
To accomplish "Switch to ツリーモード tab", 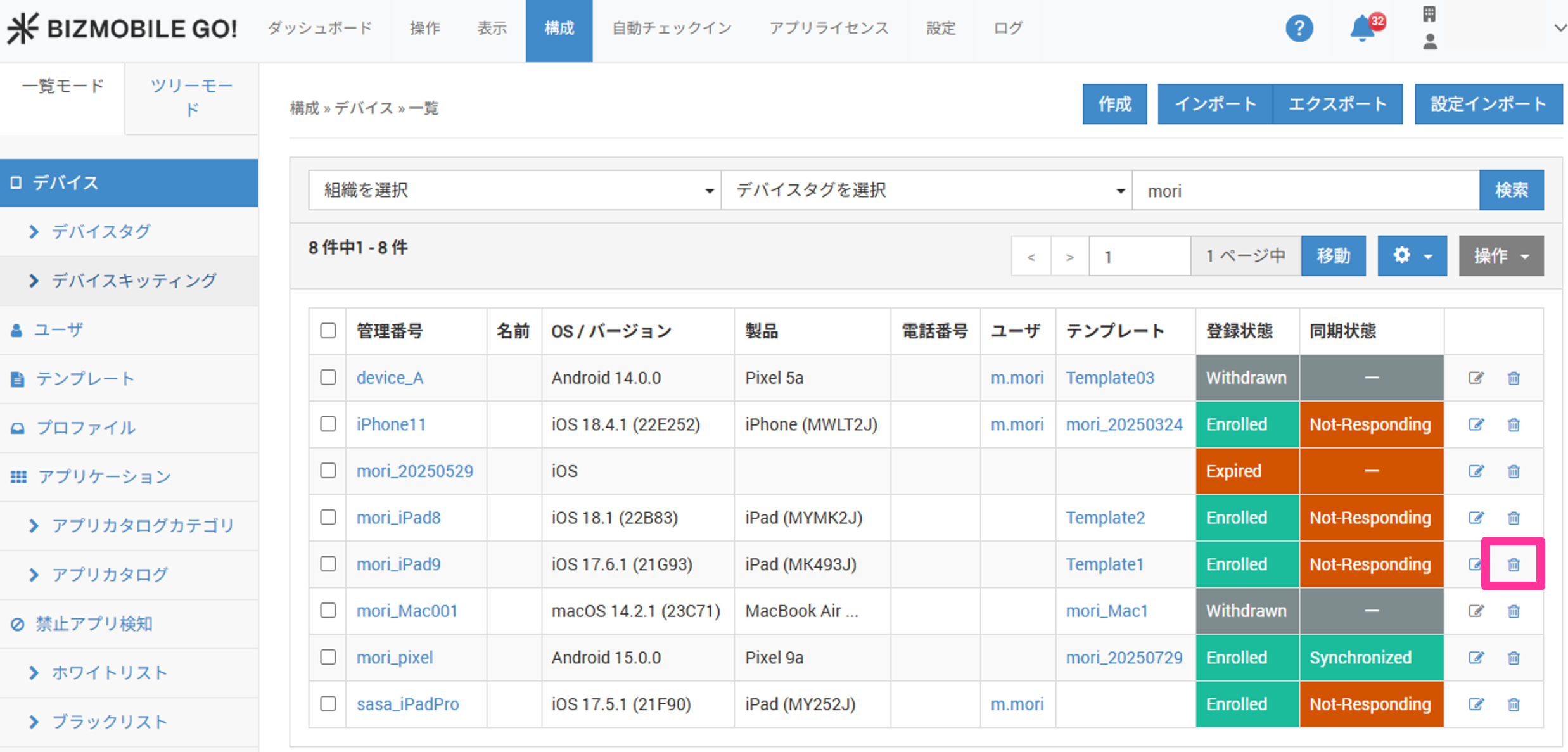I will click(191, 98).
